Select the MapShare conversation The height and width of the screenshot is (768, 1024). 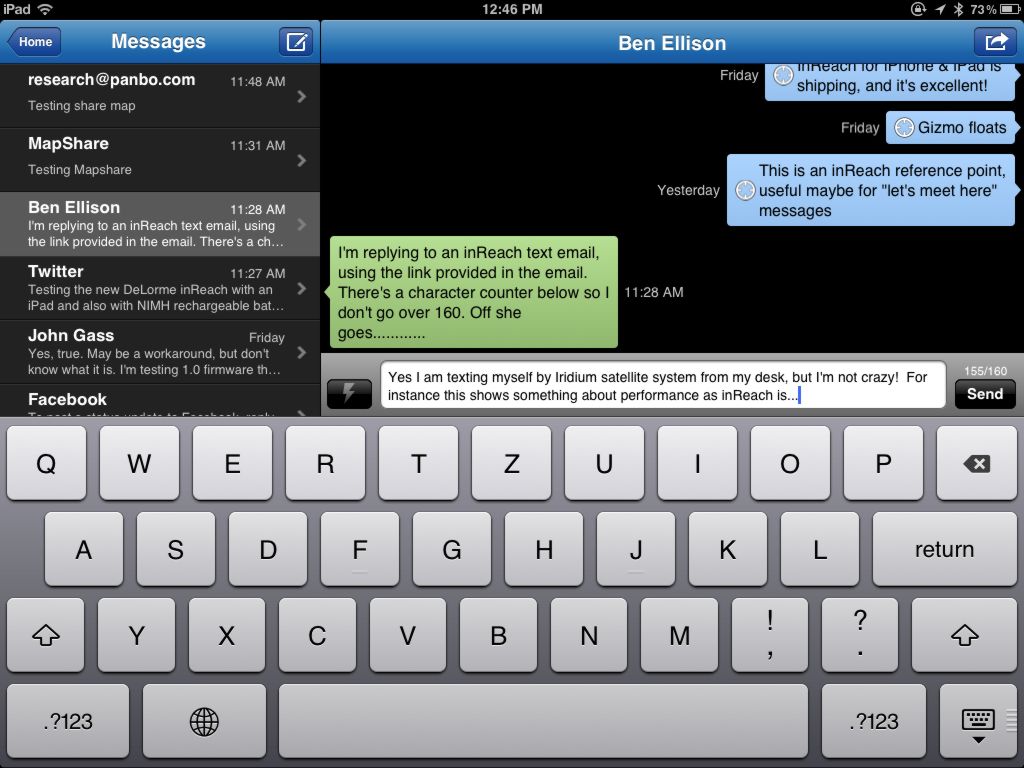(160, 160)
